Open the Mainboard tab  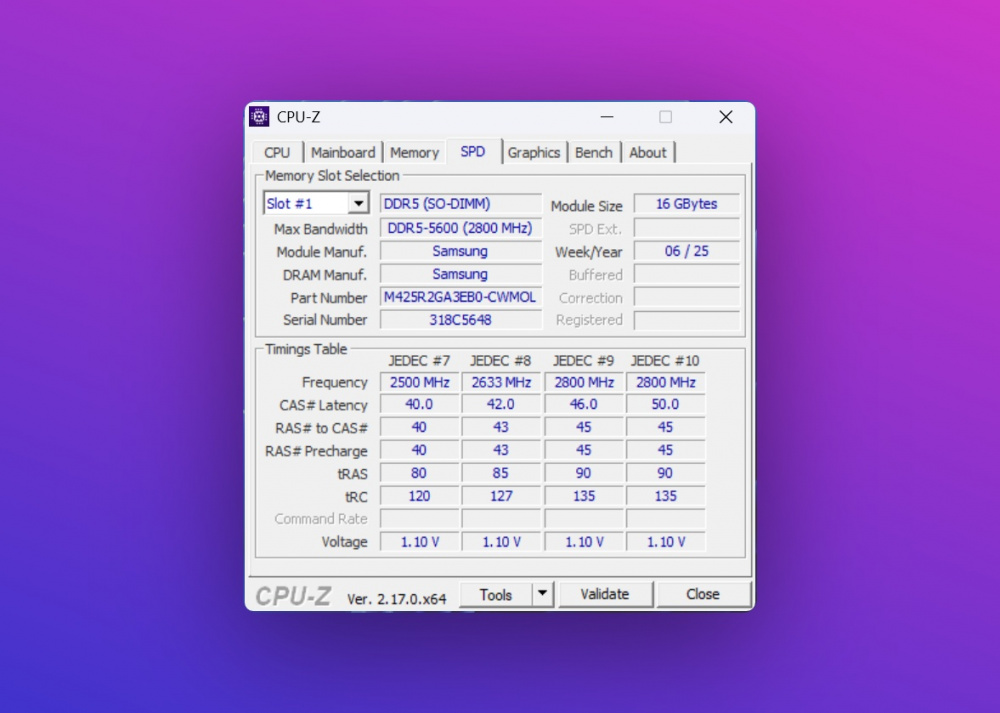click(x=343, y=153)
